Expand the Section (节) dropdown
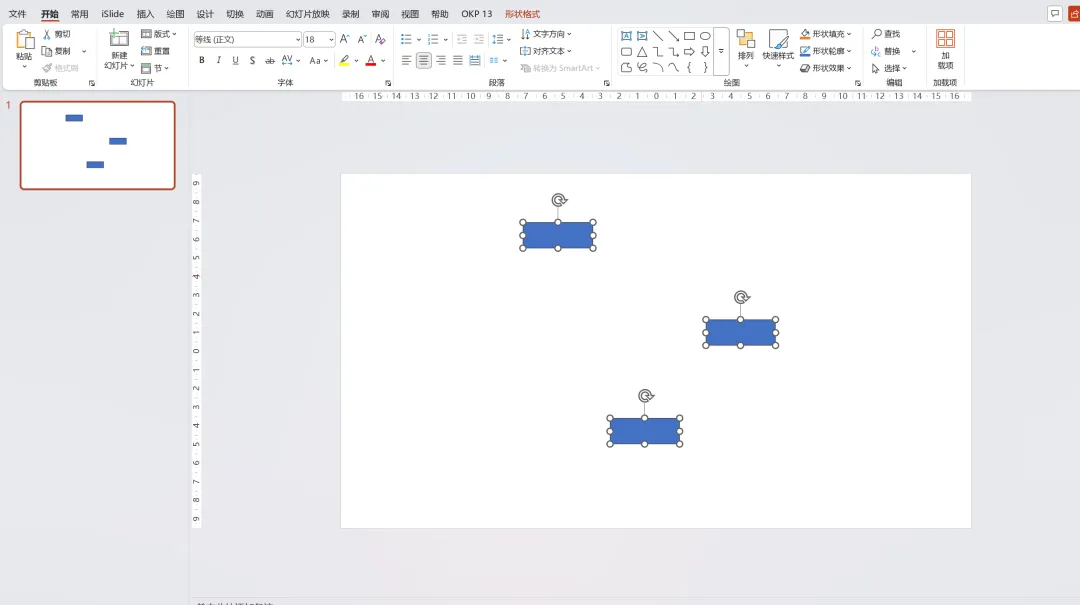Screen dimensions: 1080x605 coord(155,68)
